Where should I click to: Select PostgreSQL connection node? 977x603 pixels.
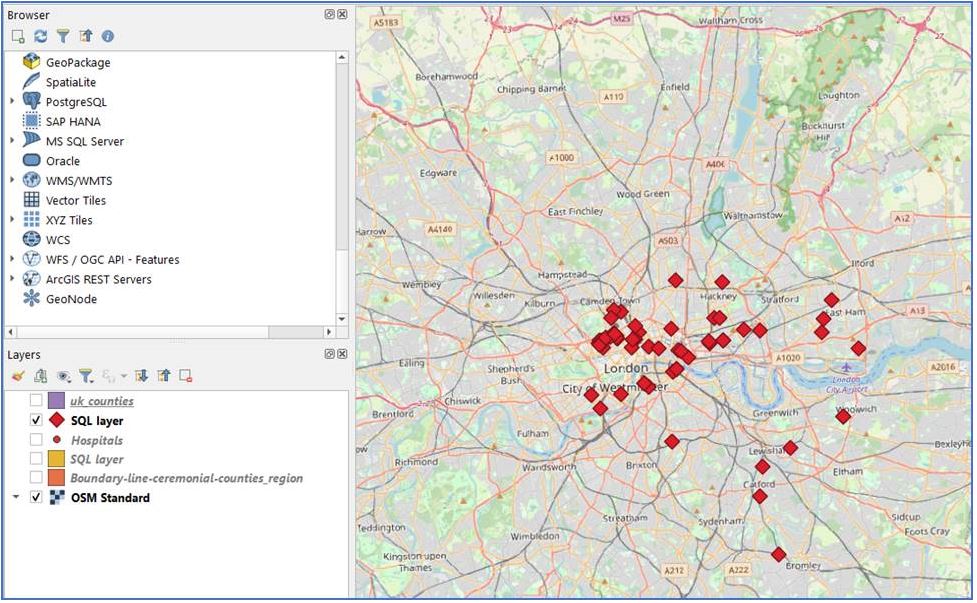pyautogui.click(x=76, y=102)
